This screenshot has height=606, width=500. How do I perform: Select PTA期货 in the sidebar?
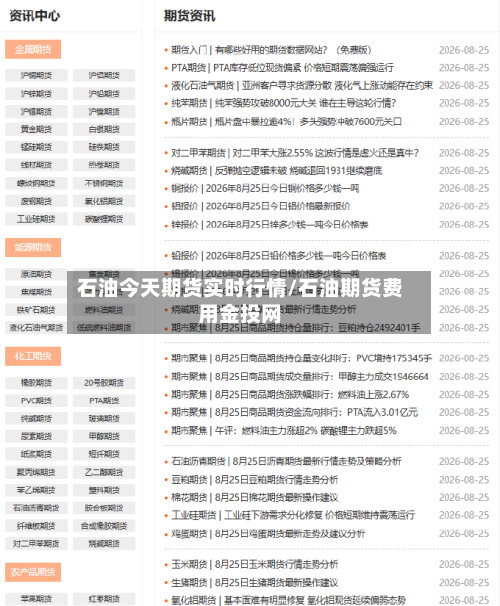[x=104, y=400]
